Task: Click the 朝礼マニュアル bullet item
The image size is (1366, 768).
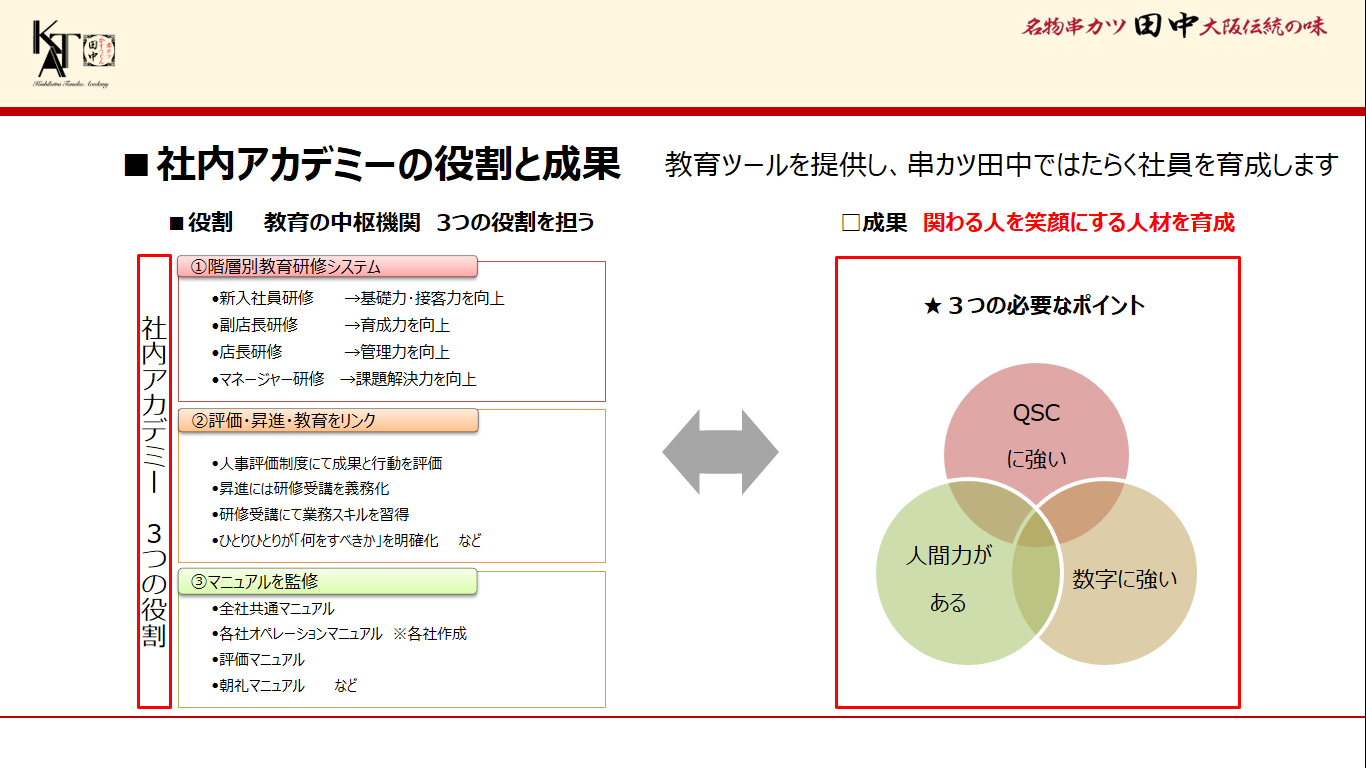Action: 262,686
